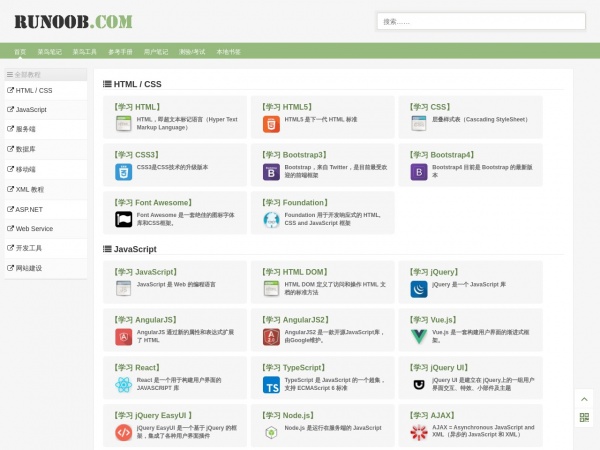Click the red AngularJS shield icon
Screen dimensions: 600x450
[124, 337]
